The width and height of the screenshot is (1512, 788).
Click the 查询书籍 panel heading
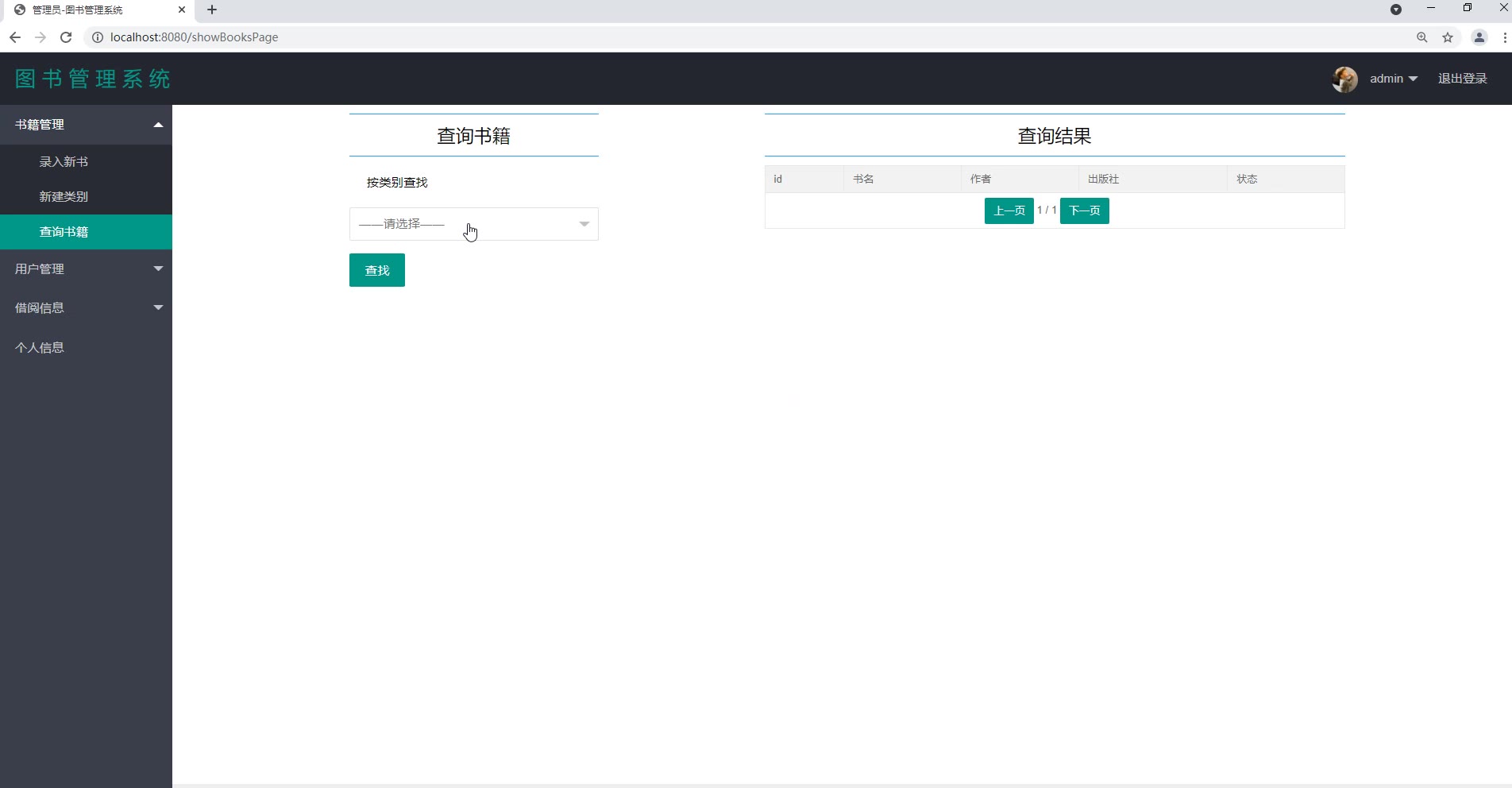pyautogui.click(x=473, y=136)
